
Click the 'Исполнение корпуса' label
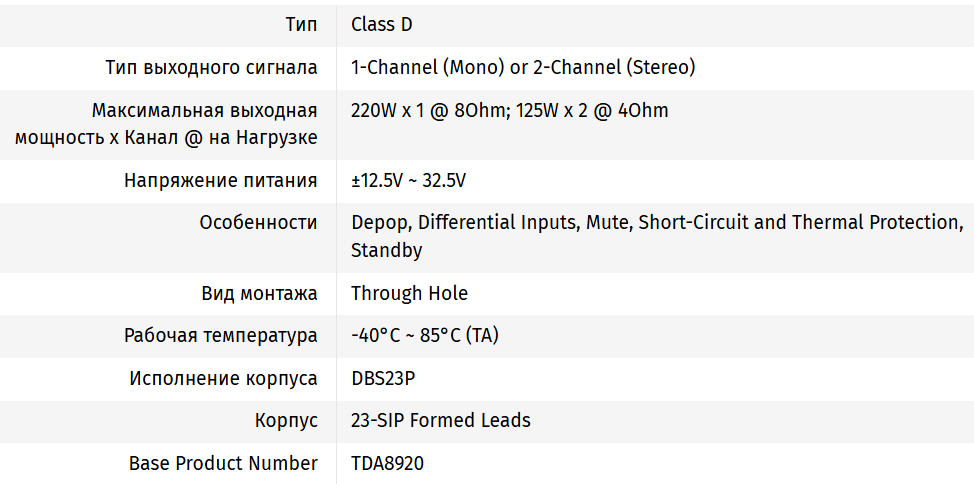tap(223, 378)
